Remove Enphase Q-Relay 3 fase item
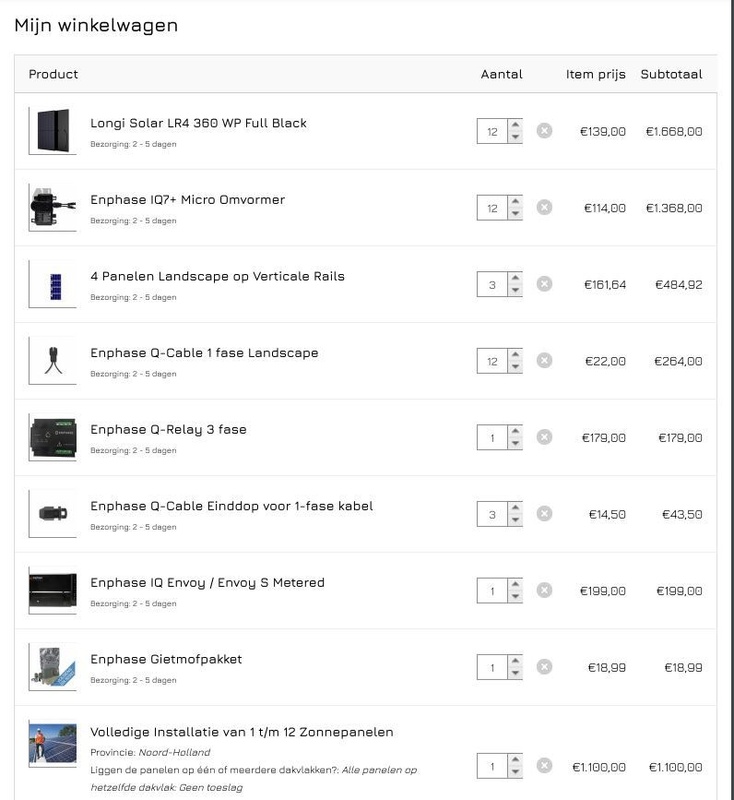 pyautogui.click(x=544, y=437)
